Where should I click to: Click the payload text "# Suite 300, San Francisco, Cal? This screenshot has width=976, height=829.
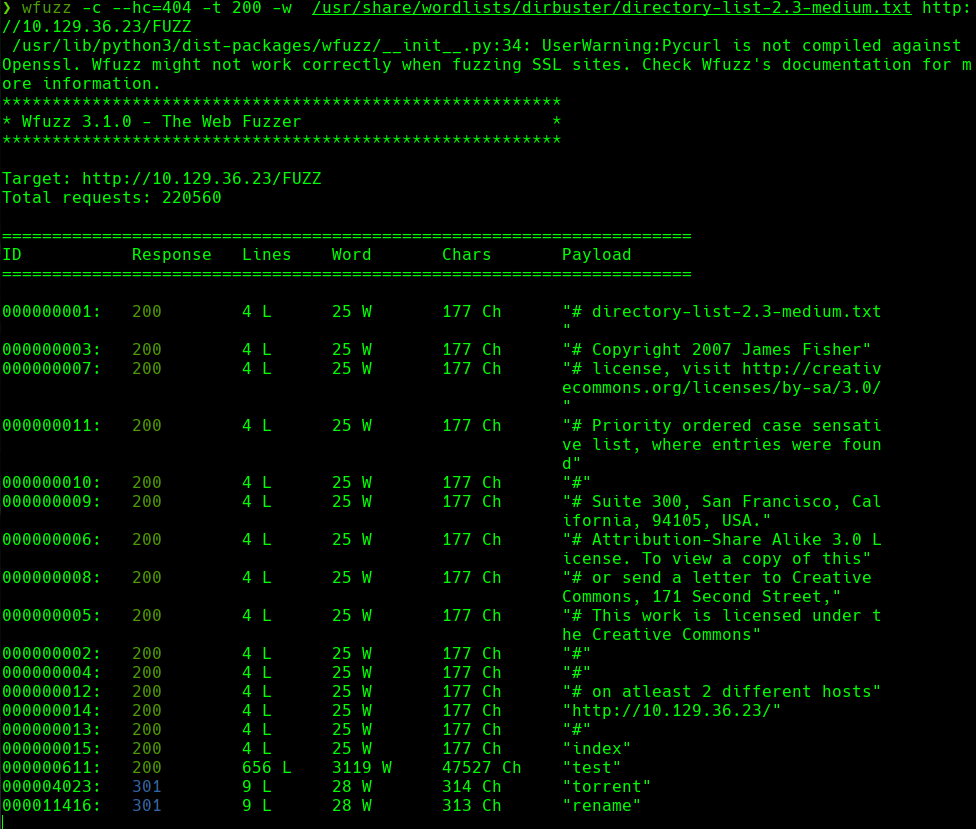(x=721, y=502)
